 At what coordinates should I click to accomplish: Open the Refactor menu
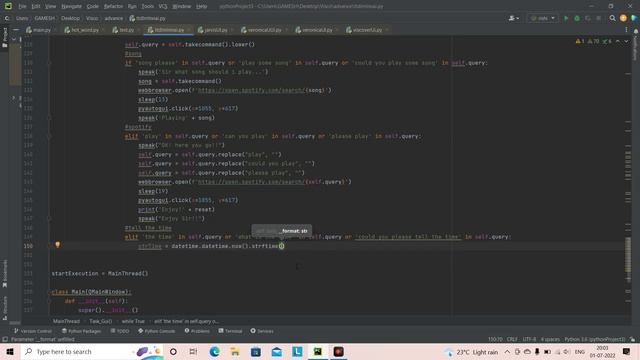(x=113, y=7)
